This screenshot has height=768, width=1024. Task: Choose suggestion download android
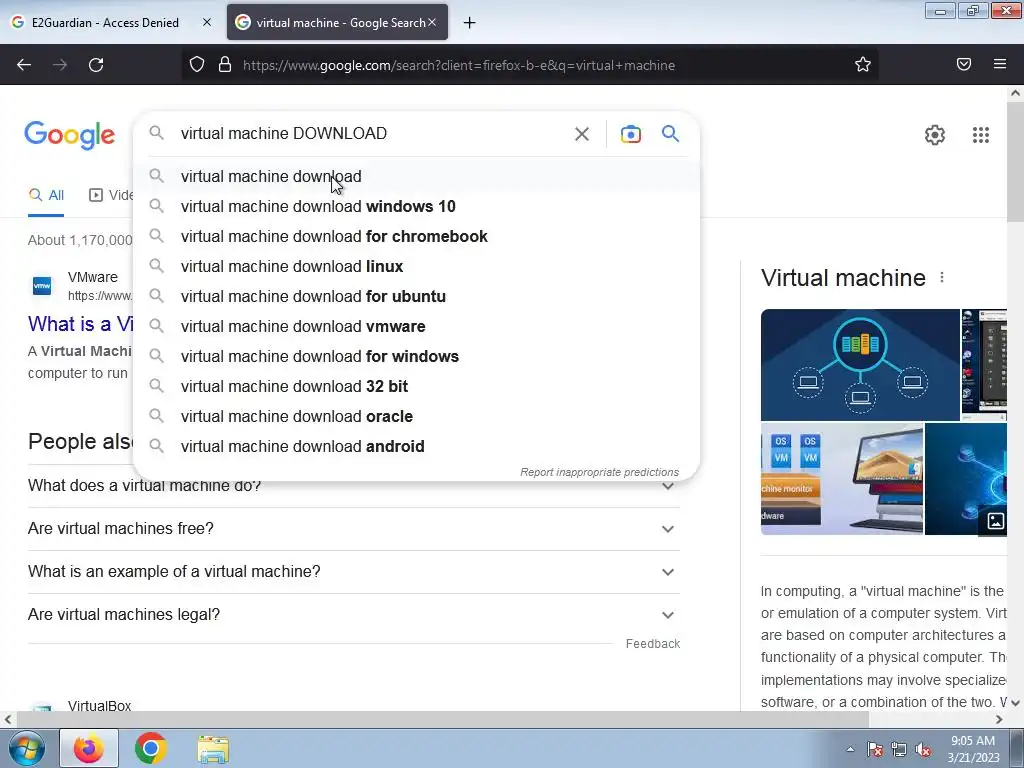416,447
